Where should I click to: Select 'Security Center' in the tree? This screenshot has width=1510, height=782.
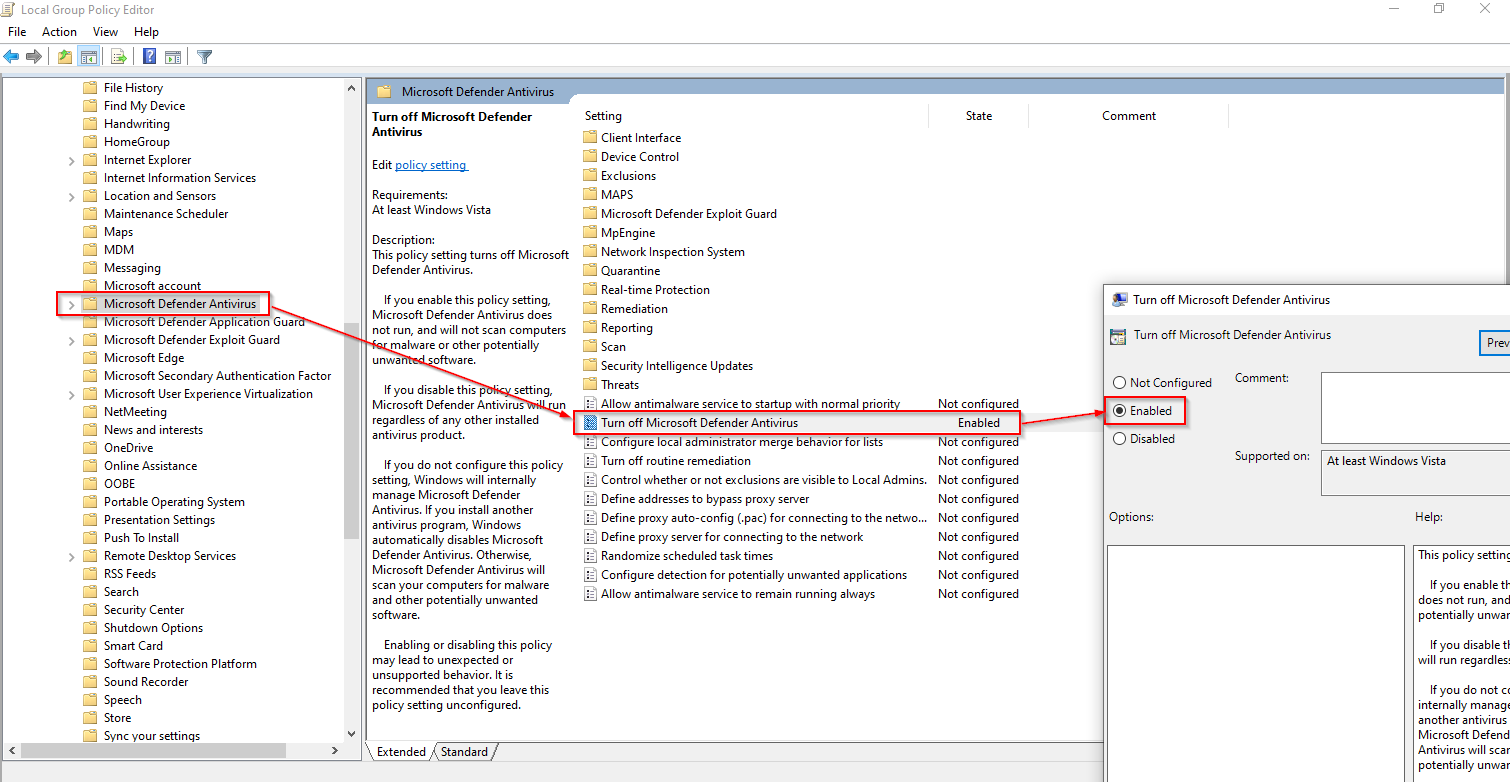pyautogui.click(x=144, y=610)
